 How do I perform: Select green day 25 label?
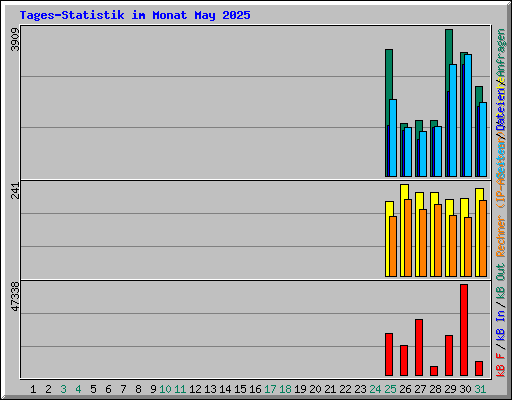(390, 389)
